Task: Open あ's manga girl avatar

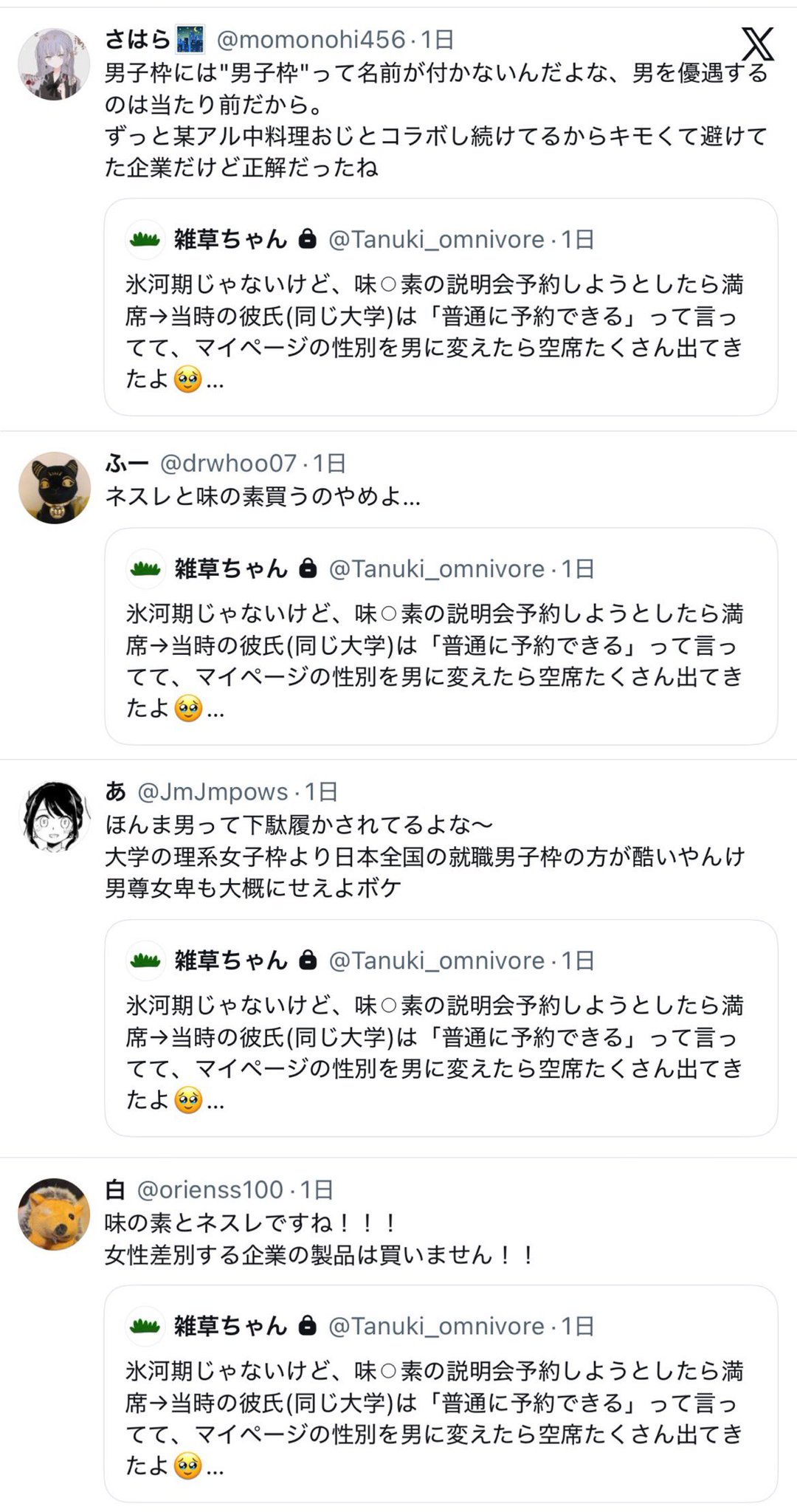Action: click(x=54, y=817)
